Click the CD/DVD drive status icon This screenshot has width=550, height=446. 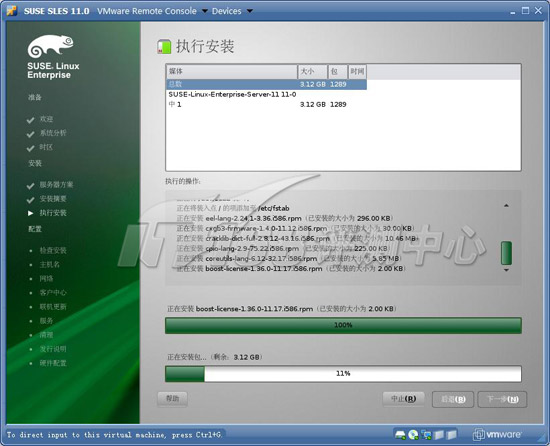click(413, 435)
